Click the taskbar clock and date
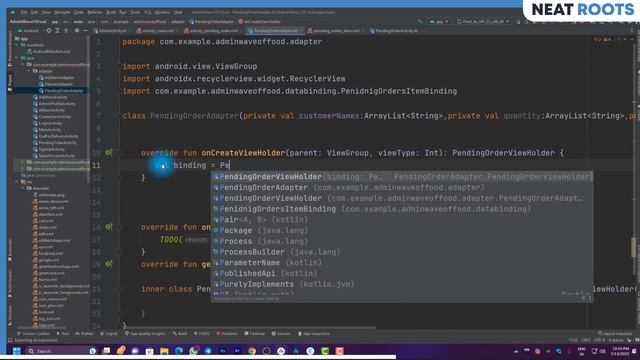This screenshot has width=640, height=360. point(620,351)
